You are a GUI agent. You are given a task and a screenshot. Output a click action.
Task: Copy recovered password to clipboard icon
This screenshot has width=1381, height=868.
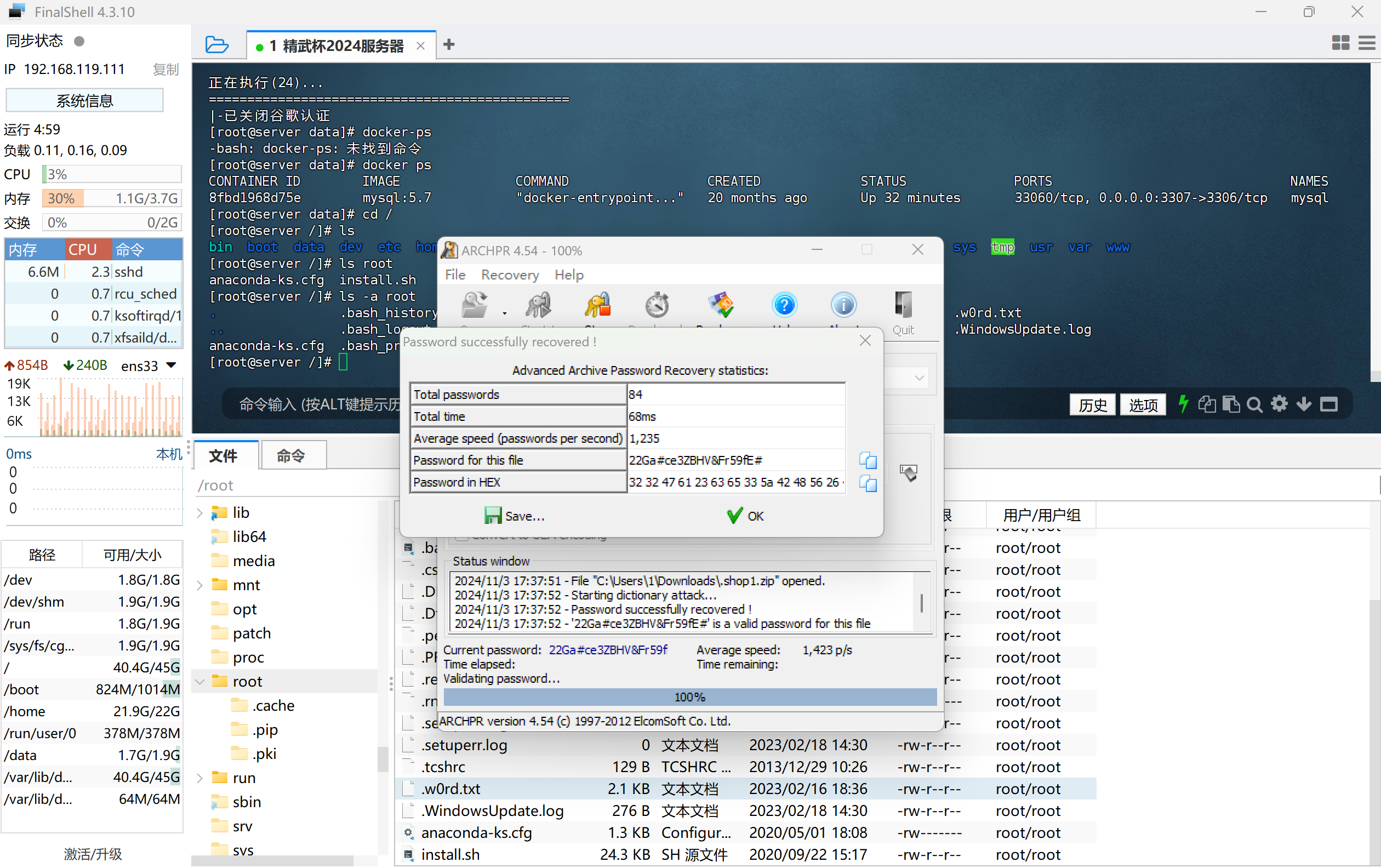pyautogui.click(x=868, y=460)
